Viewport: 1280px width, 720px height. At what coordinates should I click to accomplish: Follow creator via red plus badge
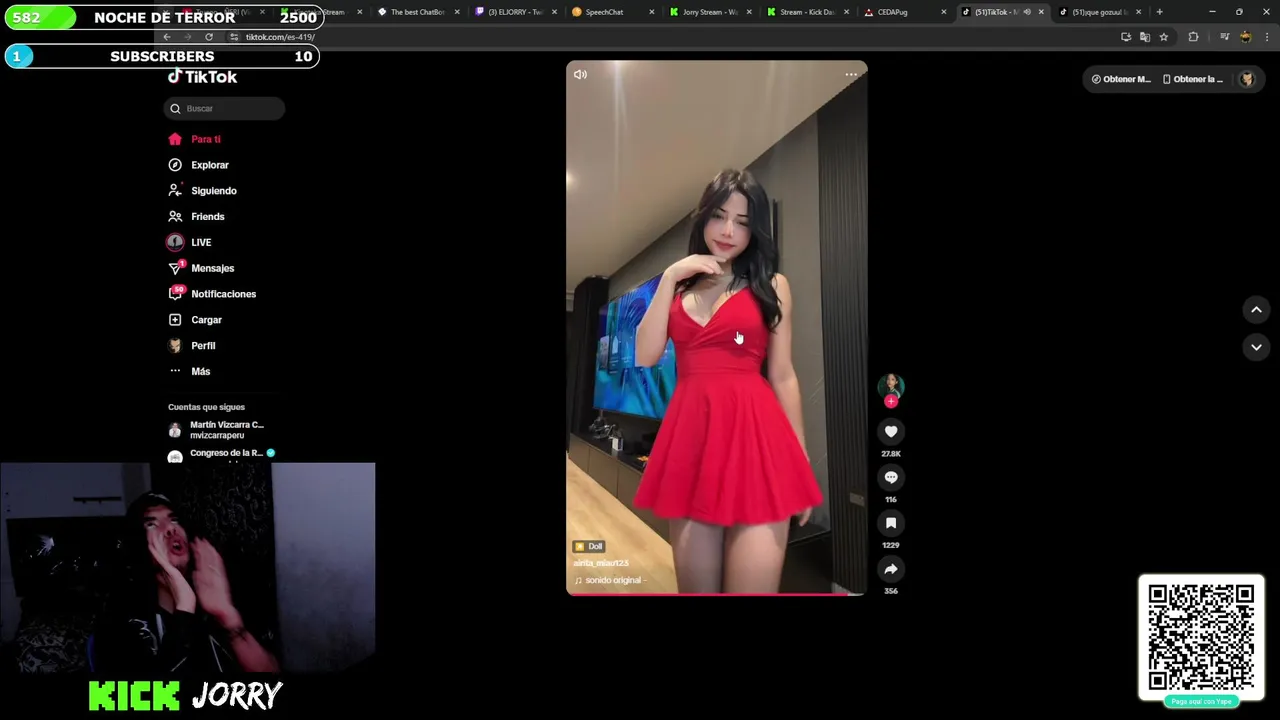click(891, 401)
